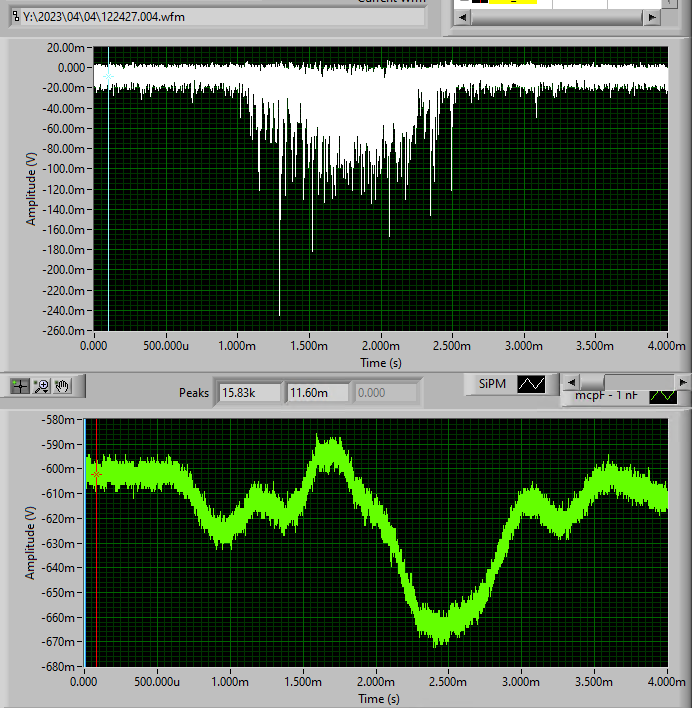Screen dimensions: 692x708
Task: Click left arrow of plot legend scrollbar
Action: [x=571, y=382]
